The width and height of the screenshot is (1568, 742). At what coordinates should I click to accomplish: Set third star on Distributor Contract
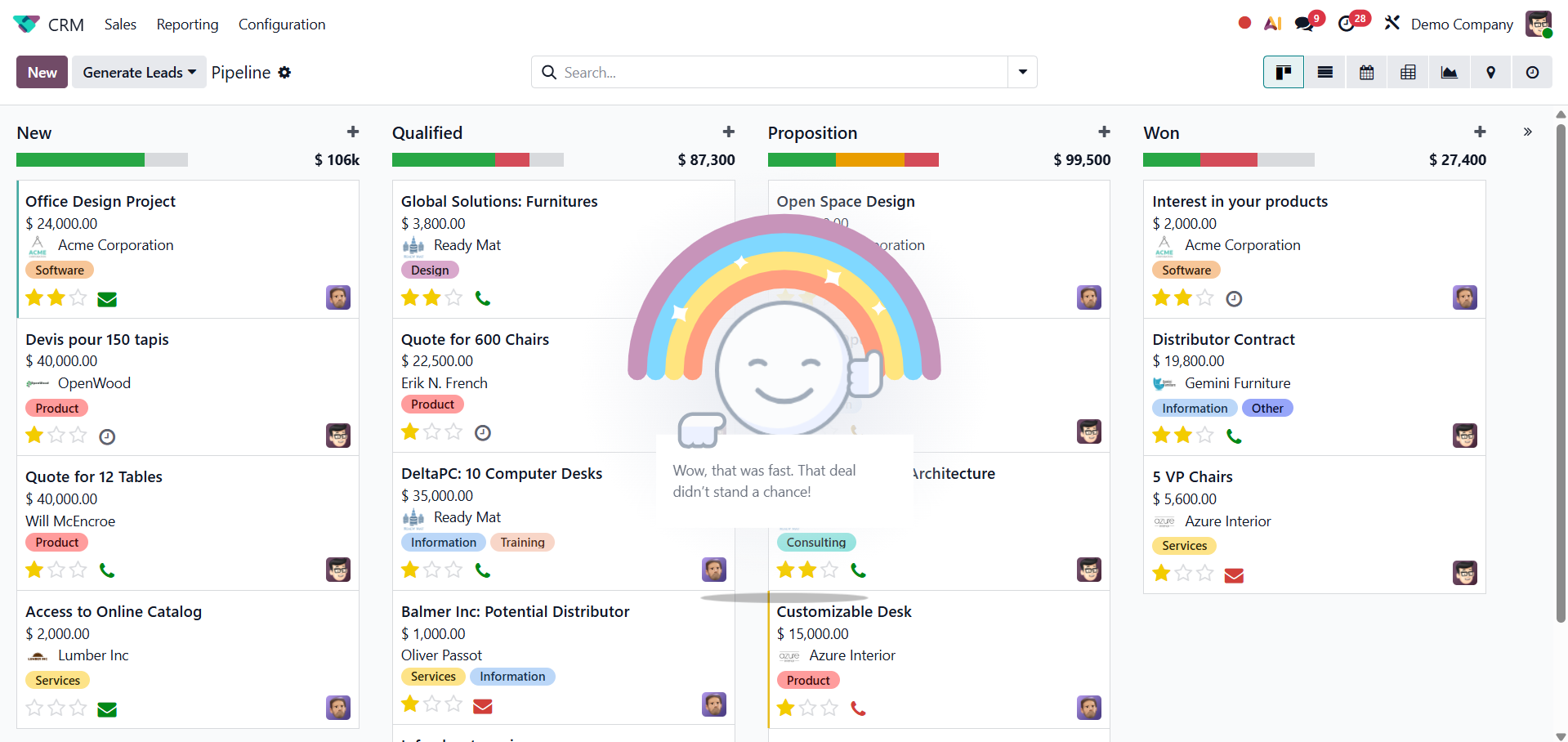[1204, 435]
